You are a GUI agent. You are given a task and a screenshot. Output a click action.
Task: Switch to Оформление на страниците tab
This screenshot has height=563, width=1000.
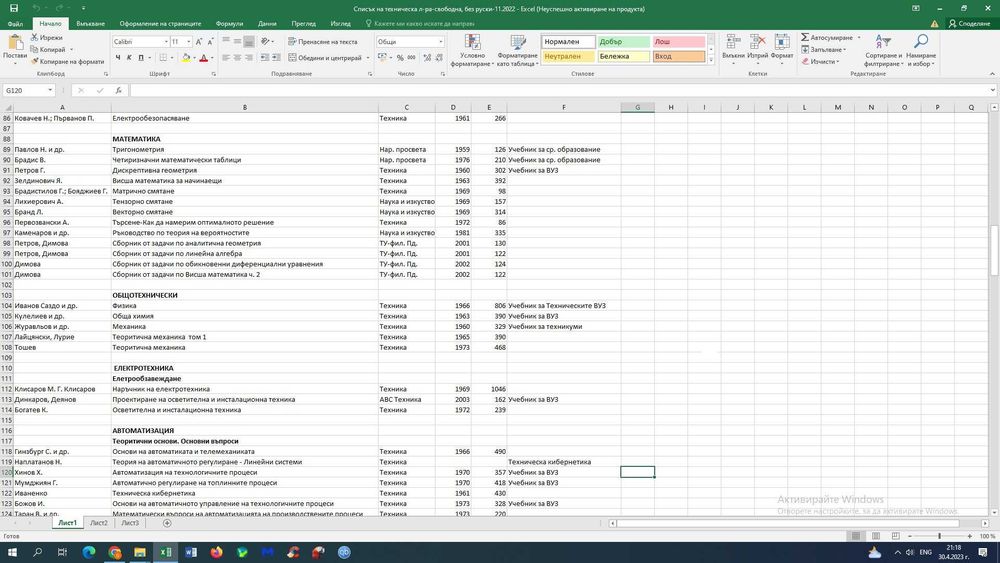[x=160, y=24]
